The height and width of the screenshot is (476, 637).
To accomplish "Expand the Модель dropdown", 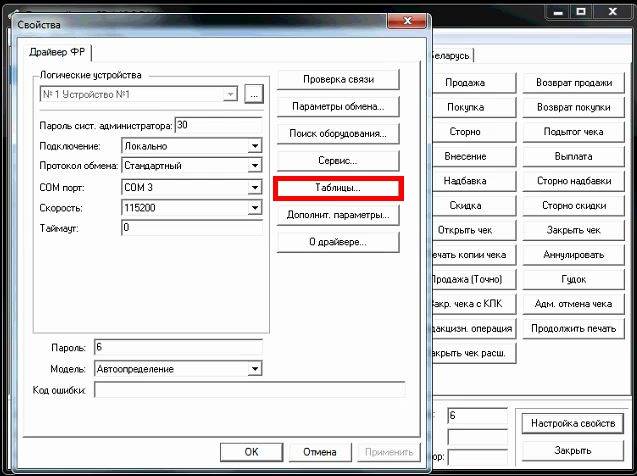I will [255, 369].
